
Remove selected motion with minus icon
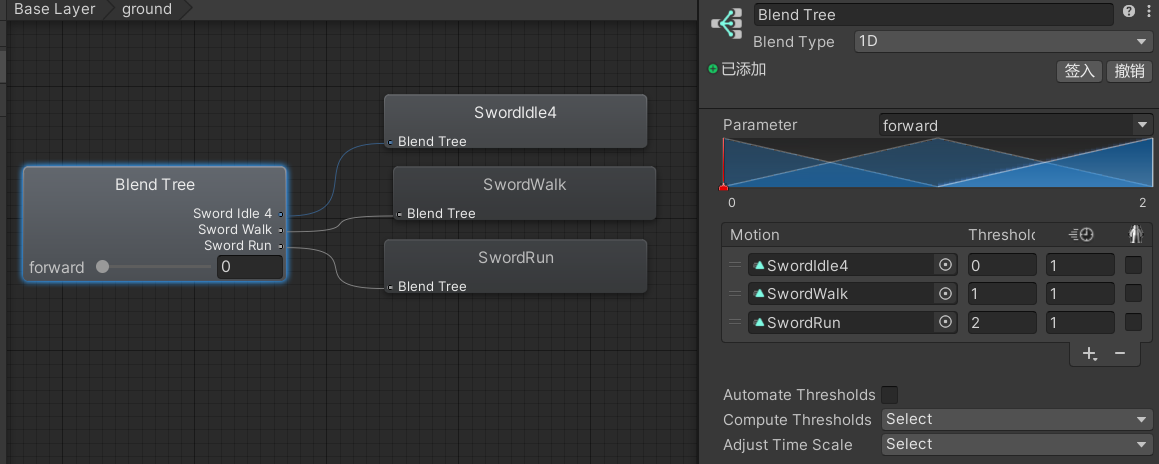1120,354
